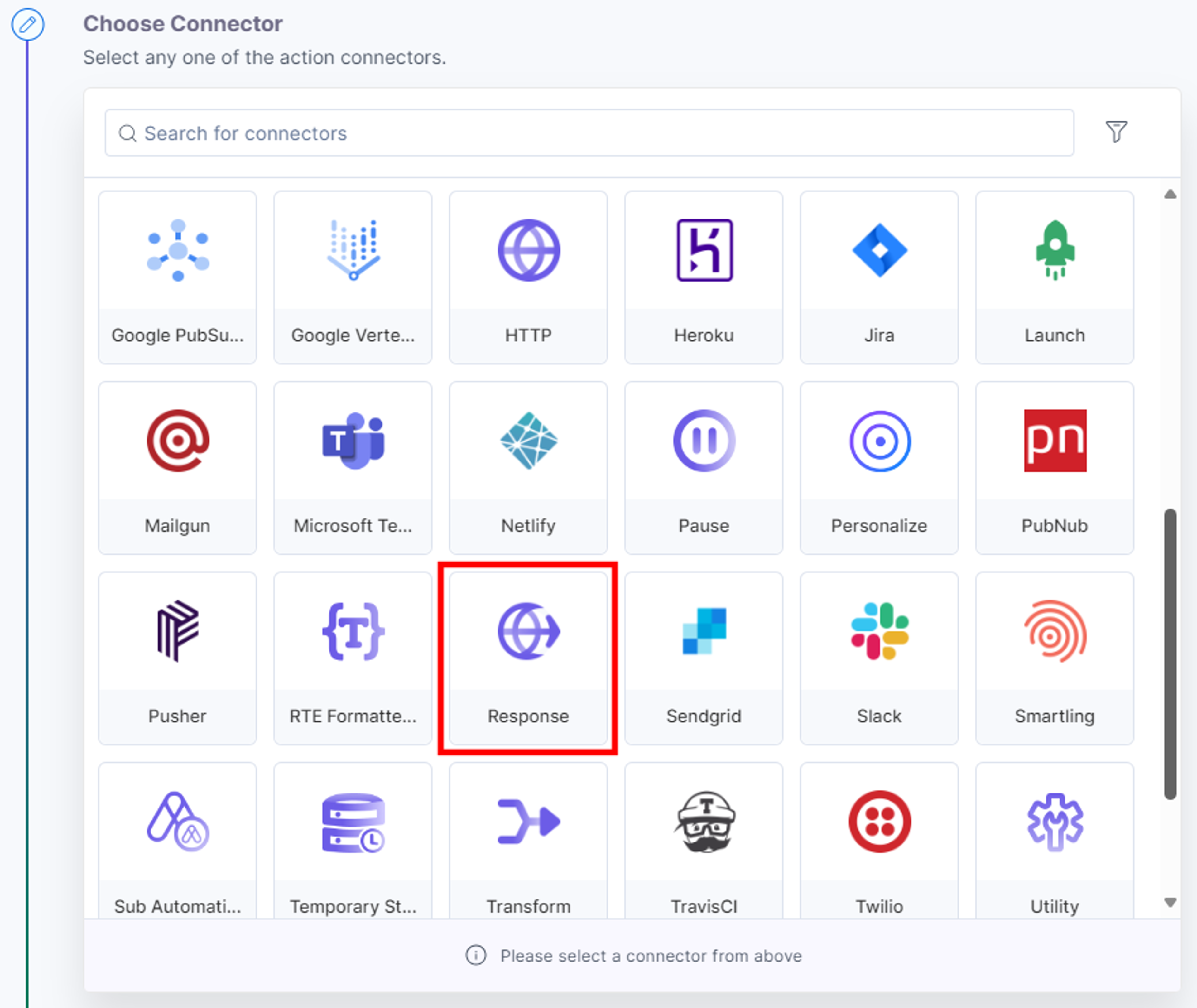Choose the Twilio connector
This screenshot has height=1008, width=1197.
[879, 840]
